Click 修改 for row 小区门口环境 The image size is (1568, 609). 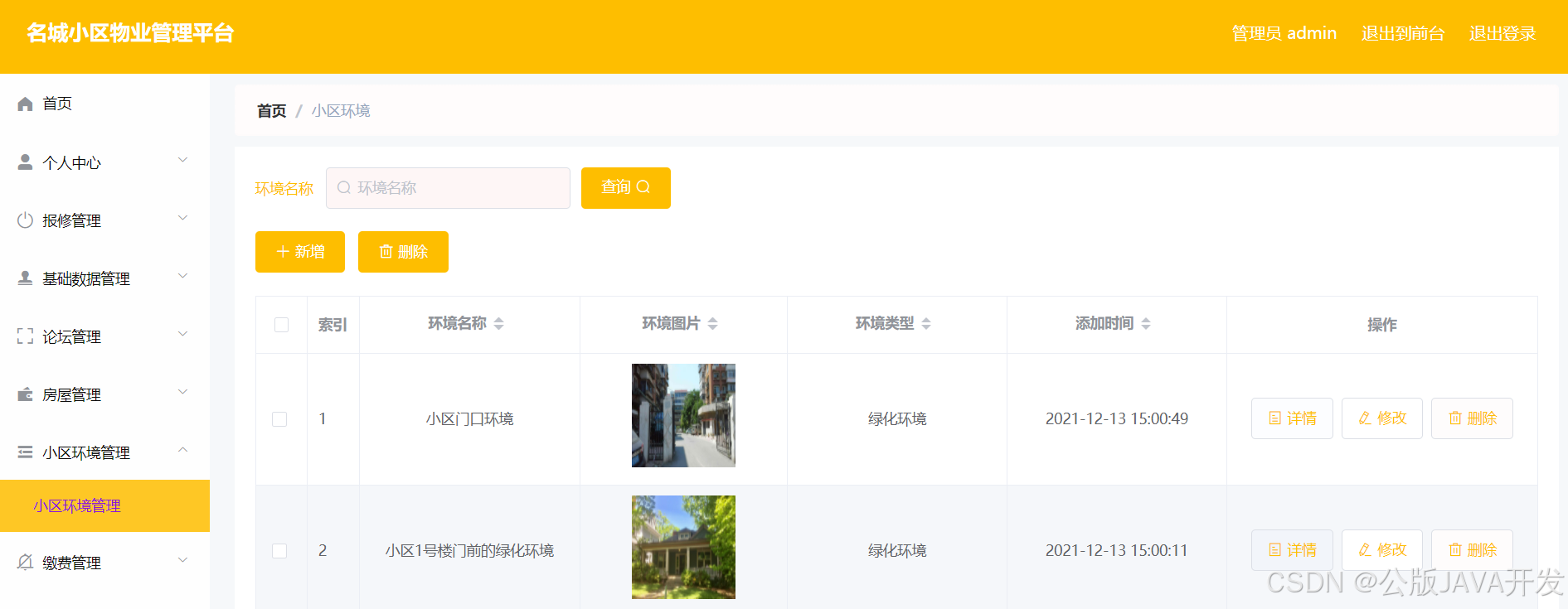pyautogui.click(x=1382, y=418)
